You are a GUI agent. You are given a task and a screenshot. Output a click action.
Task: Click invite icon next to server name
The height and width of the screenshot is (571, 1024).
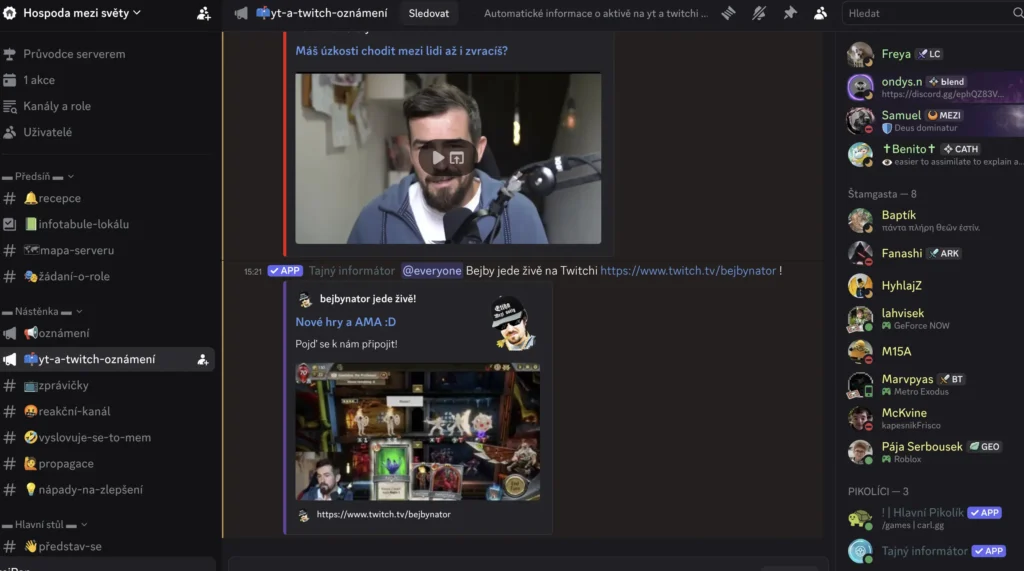[204, 13]
